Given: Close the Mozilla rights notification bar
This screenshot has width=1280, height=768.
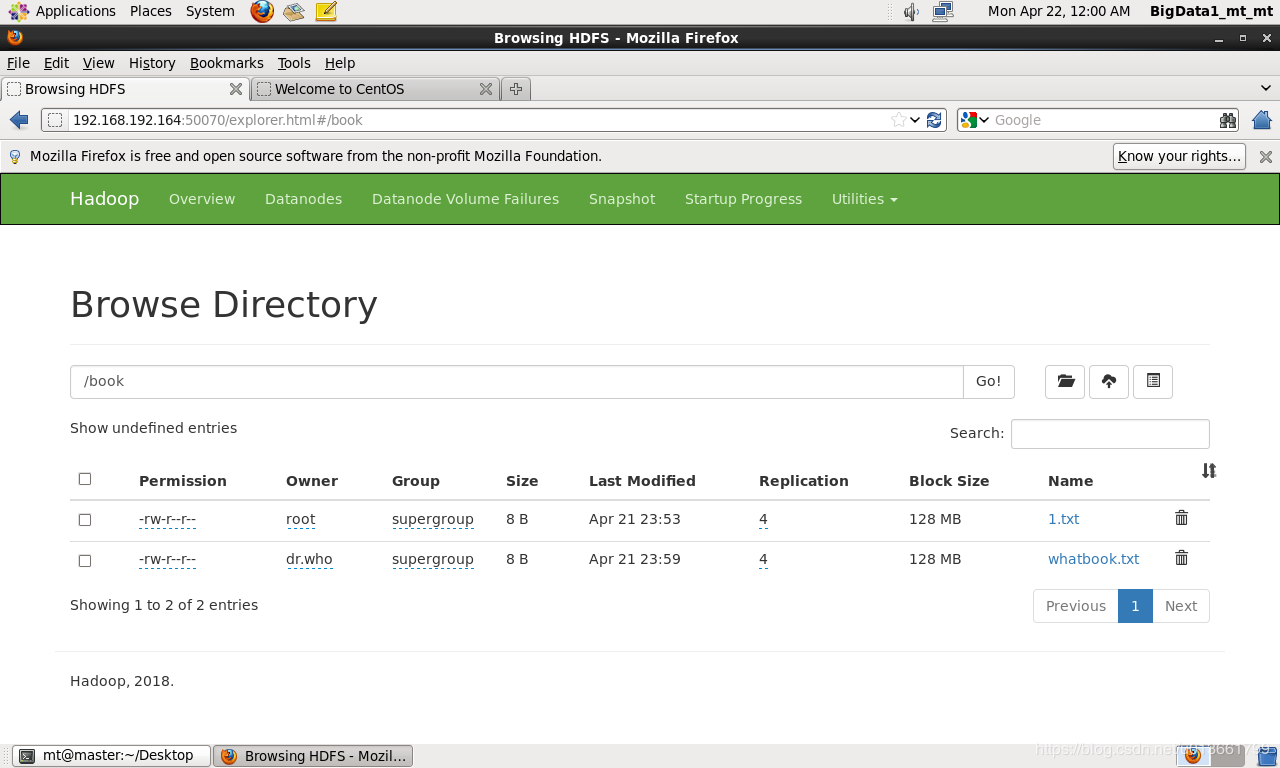Looking at the screenshot, I should pos(1265,156).
